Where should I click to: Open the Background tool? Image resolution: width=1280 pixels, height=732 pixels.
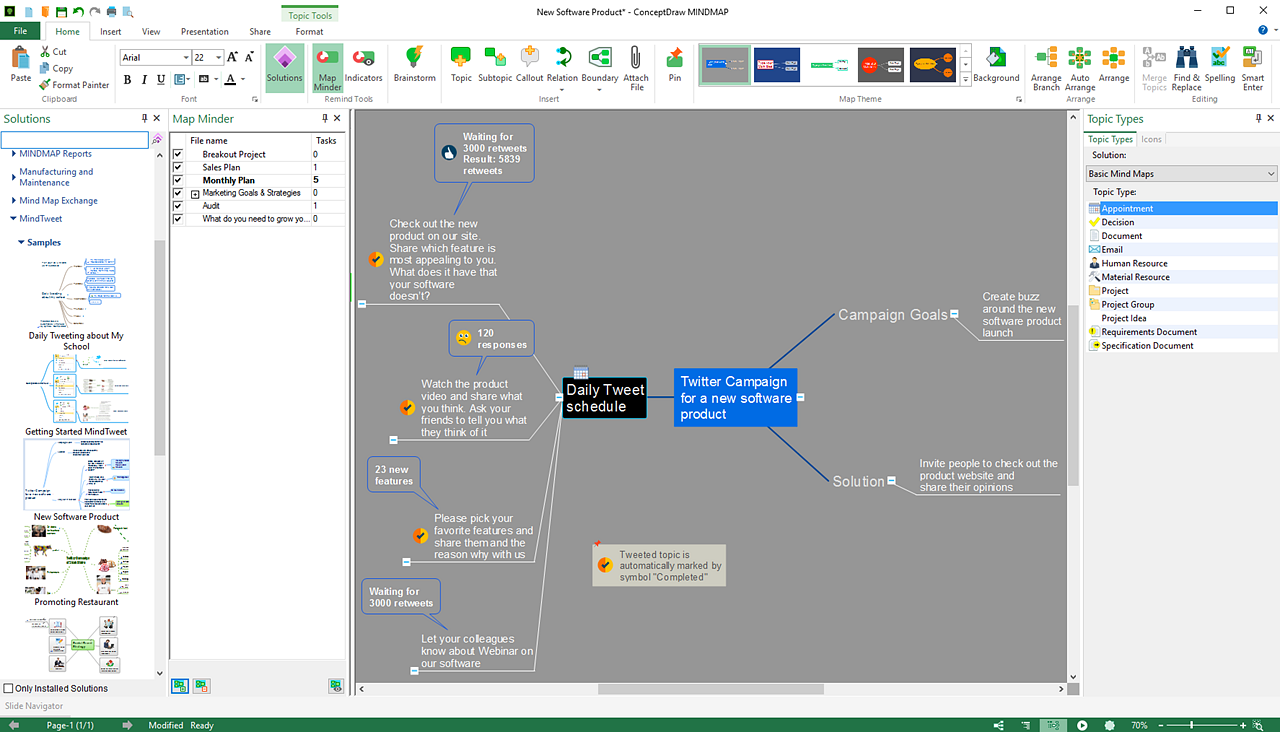click(x=996, y=64)
